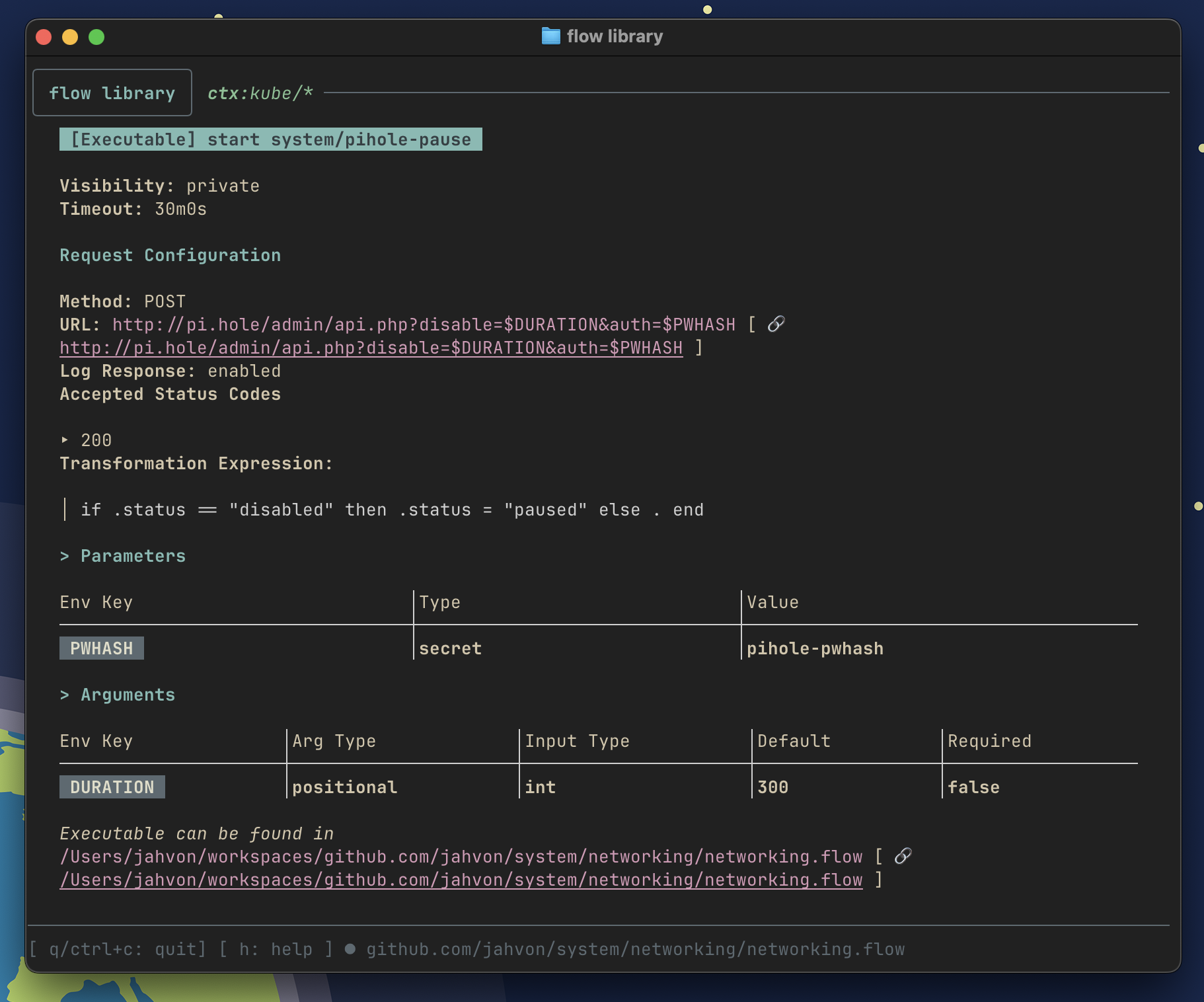Click the Input Type column header
This screenshot has height=1002, width=1204.
point(577,741)
